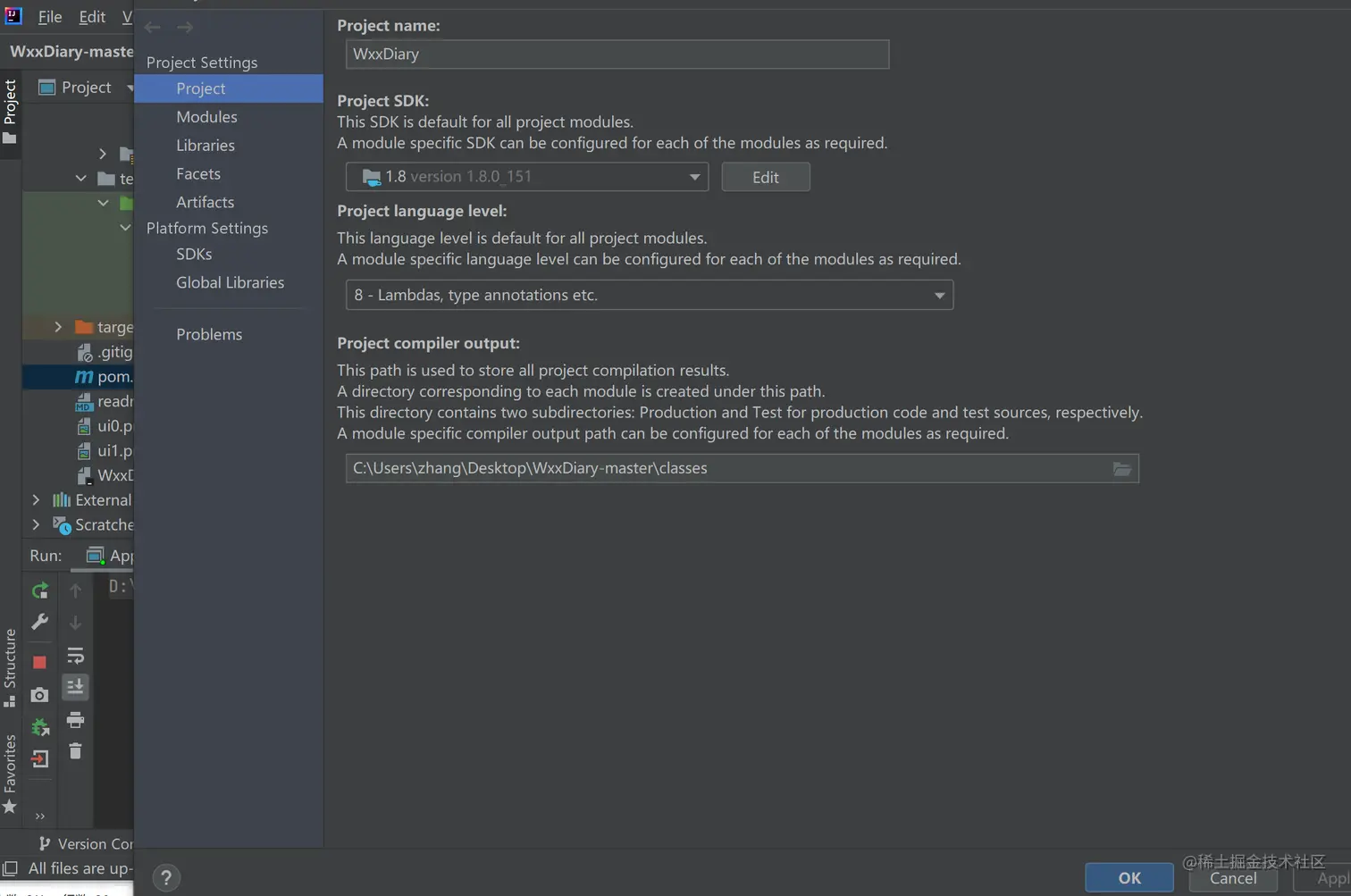
Task: Open the Version Control tab
Action: pyautogui.click(x=87, y=844)
